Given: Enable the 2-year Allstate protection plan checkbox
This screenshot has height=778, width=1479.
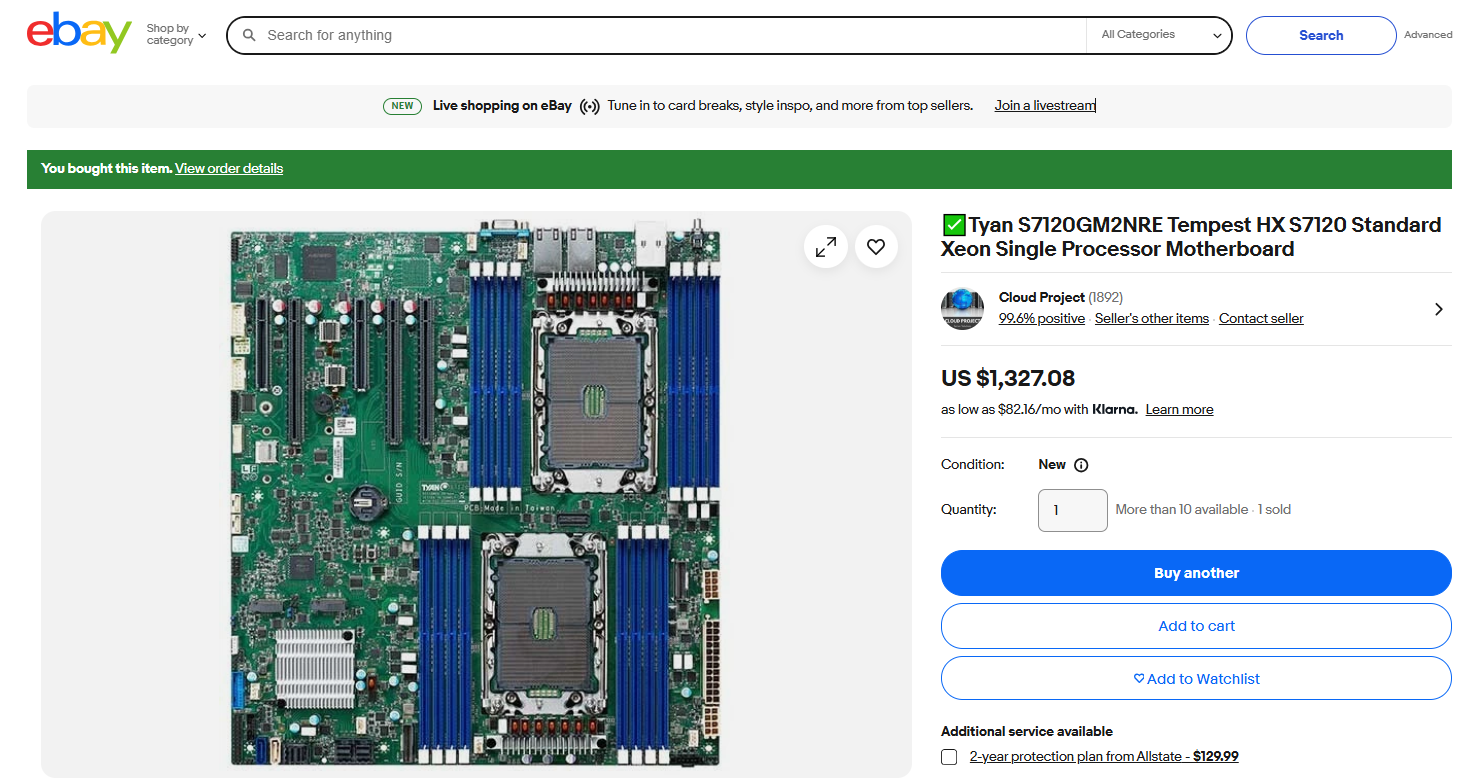Looking at the screenshot, I should (949, 757).
